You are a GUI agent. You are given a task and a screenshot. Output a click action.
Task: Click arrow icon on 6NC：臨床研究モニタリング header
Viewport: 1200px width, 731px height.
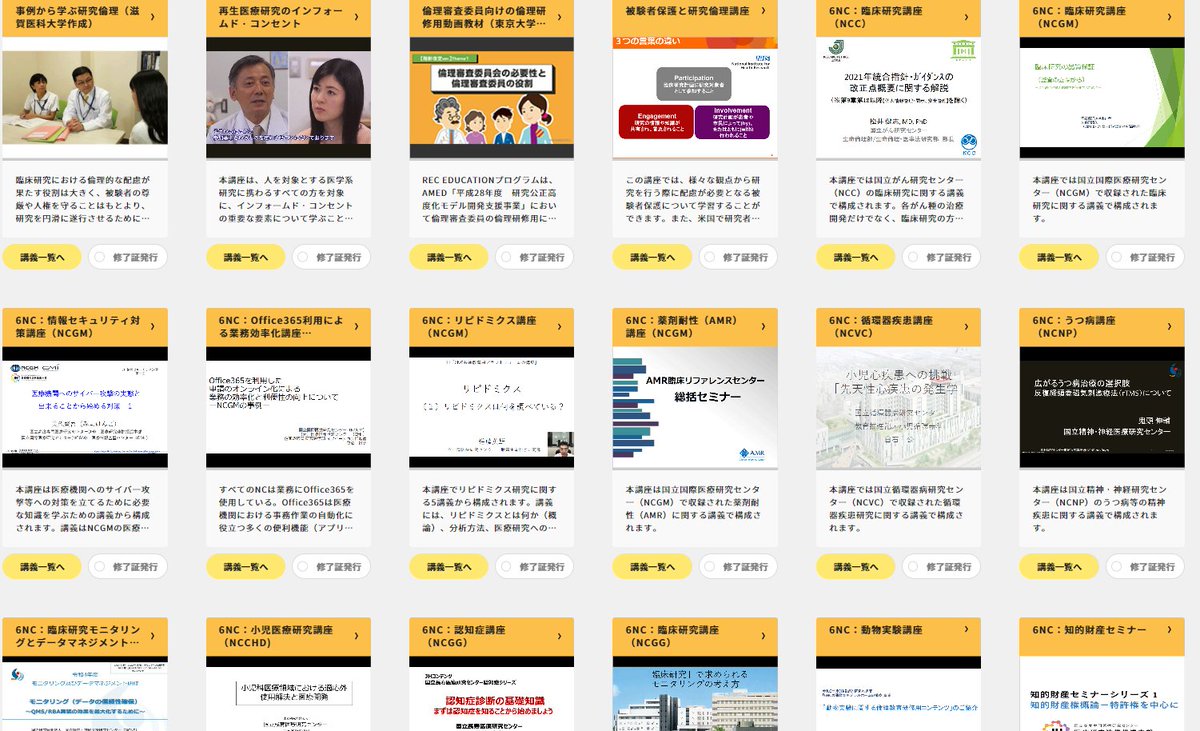152,637
